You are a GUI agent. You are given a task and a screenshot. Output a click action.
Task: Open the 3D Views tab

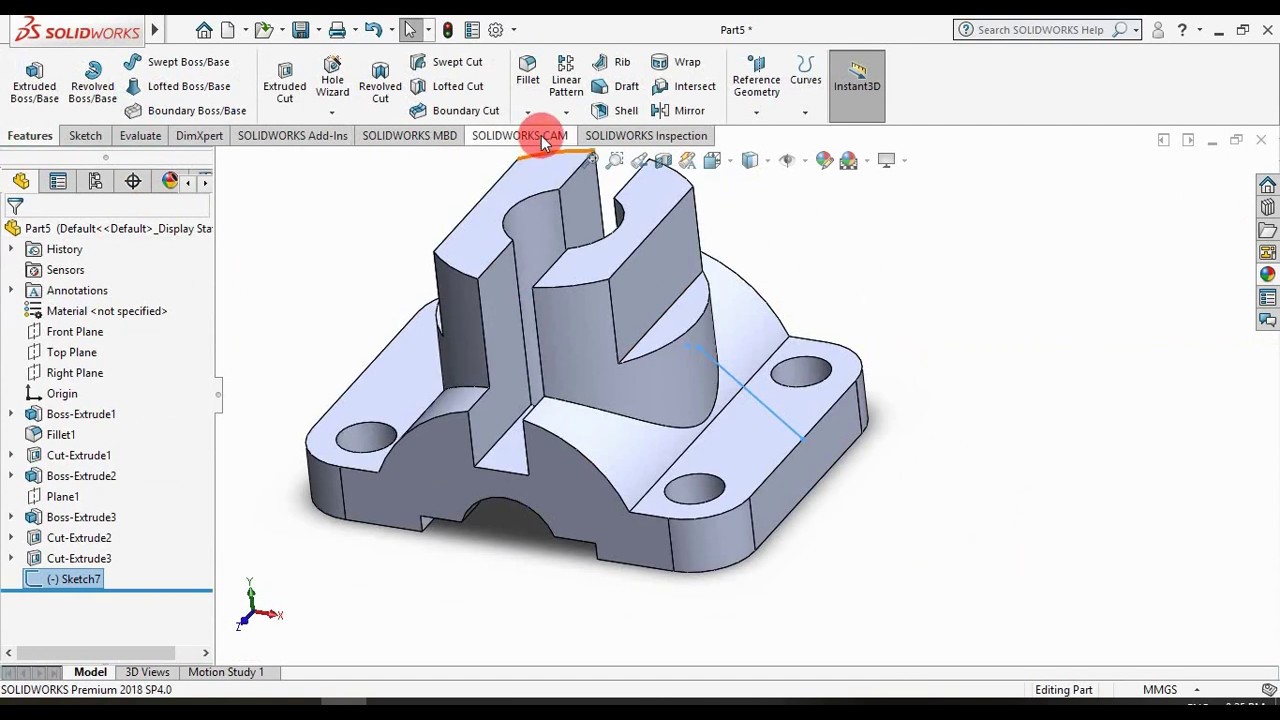pyautogui.click(x=147, y=672)
